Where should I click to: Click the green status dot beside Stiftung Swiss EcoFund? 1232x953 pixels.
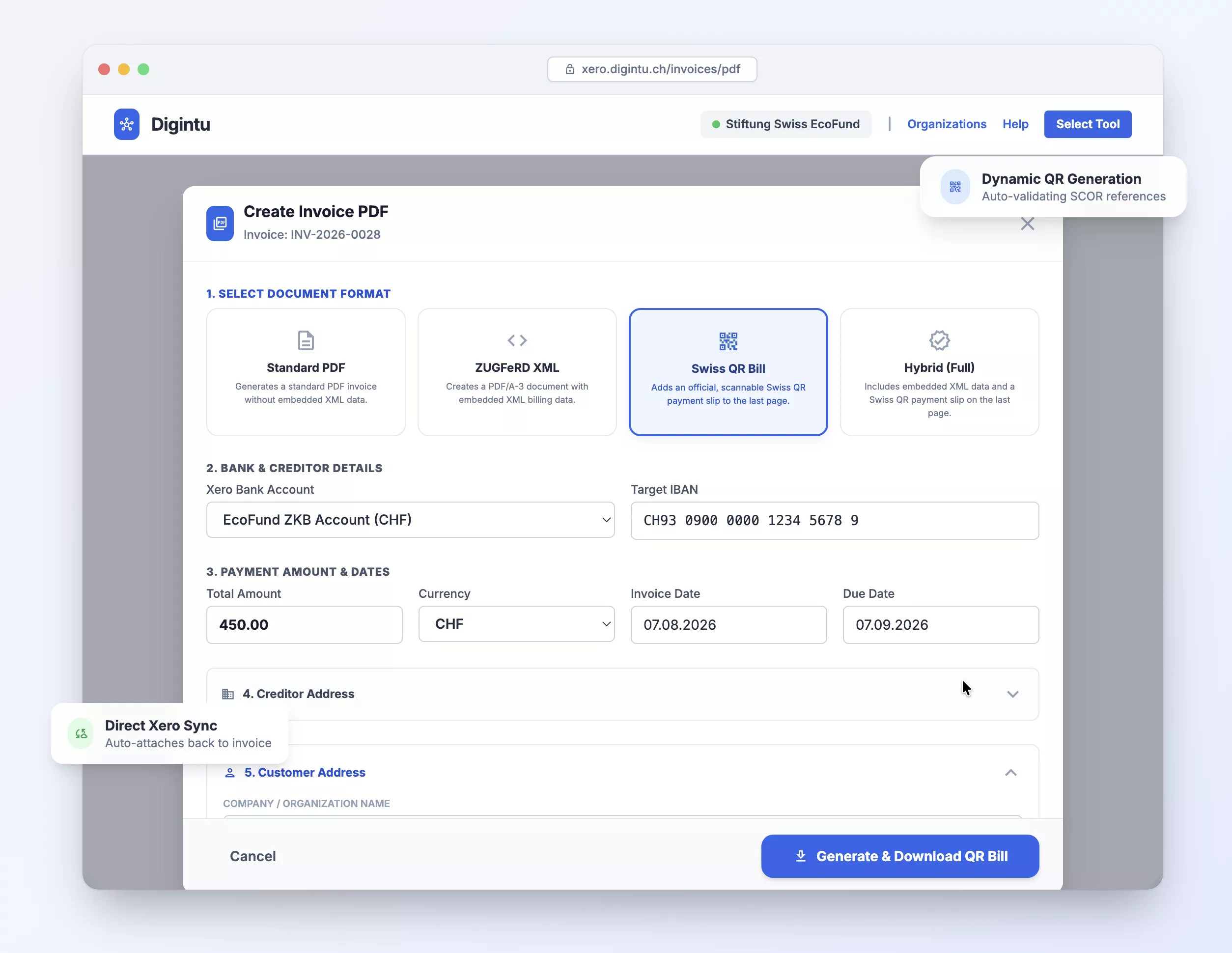click(716, 124)
